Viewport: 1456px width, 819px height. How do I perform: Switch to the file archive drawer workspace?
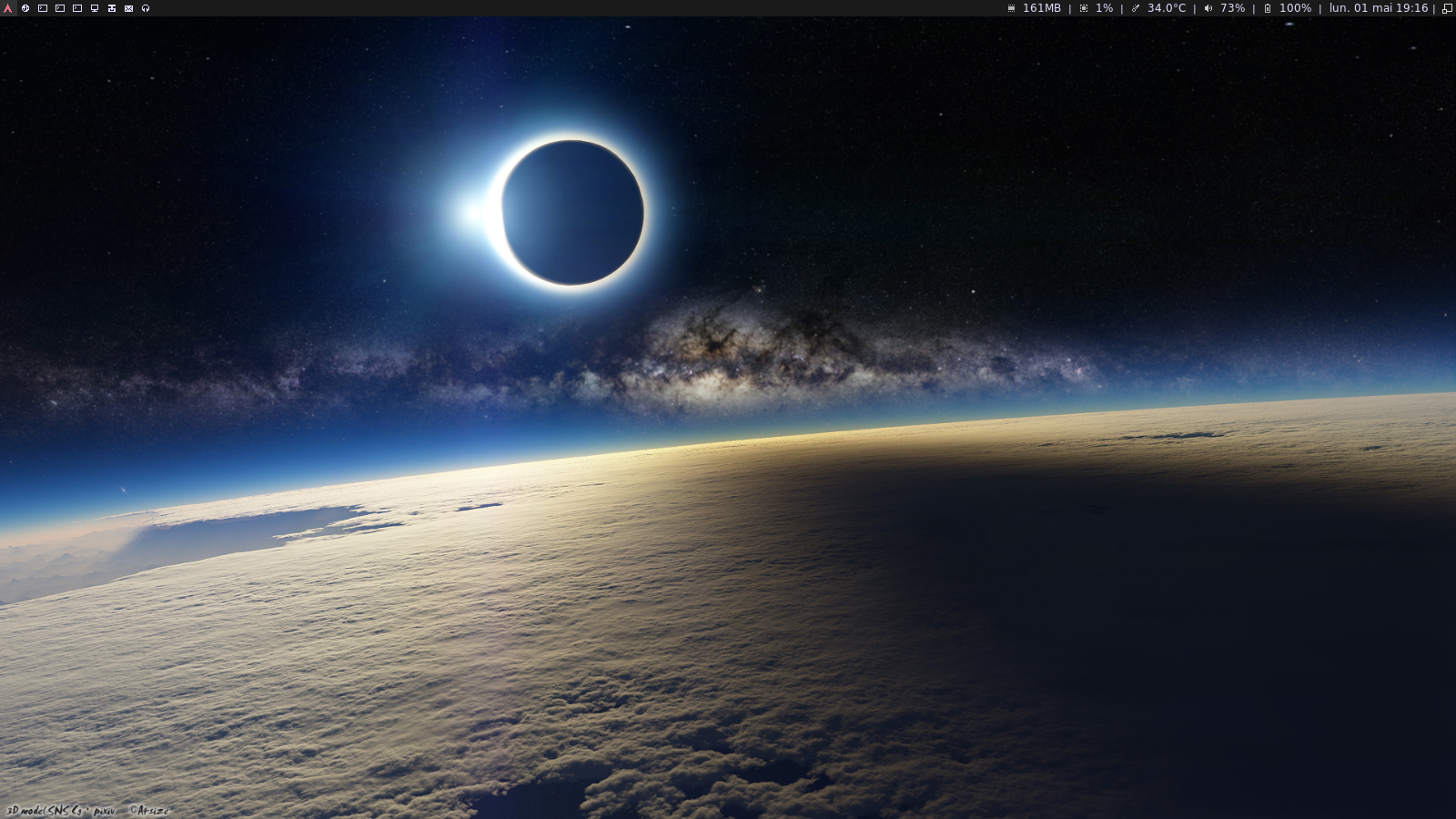coord(112,8)
